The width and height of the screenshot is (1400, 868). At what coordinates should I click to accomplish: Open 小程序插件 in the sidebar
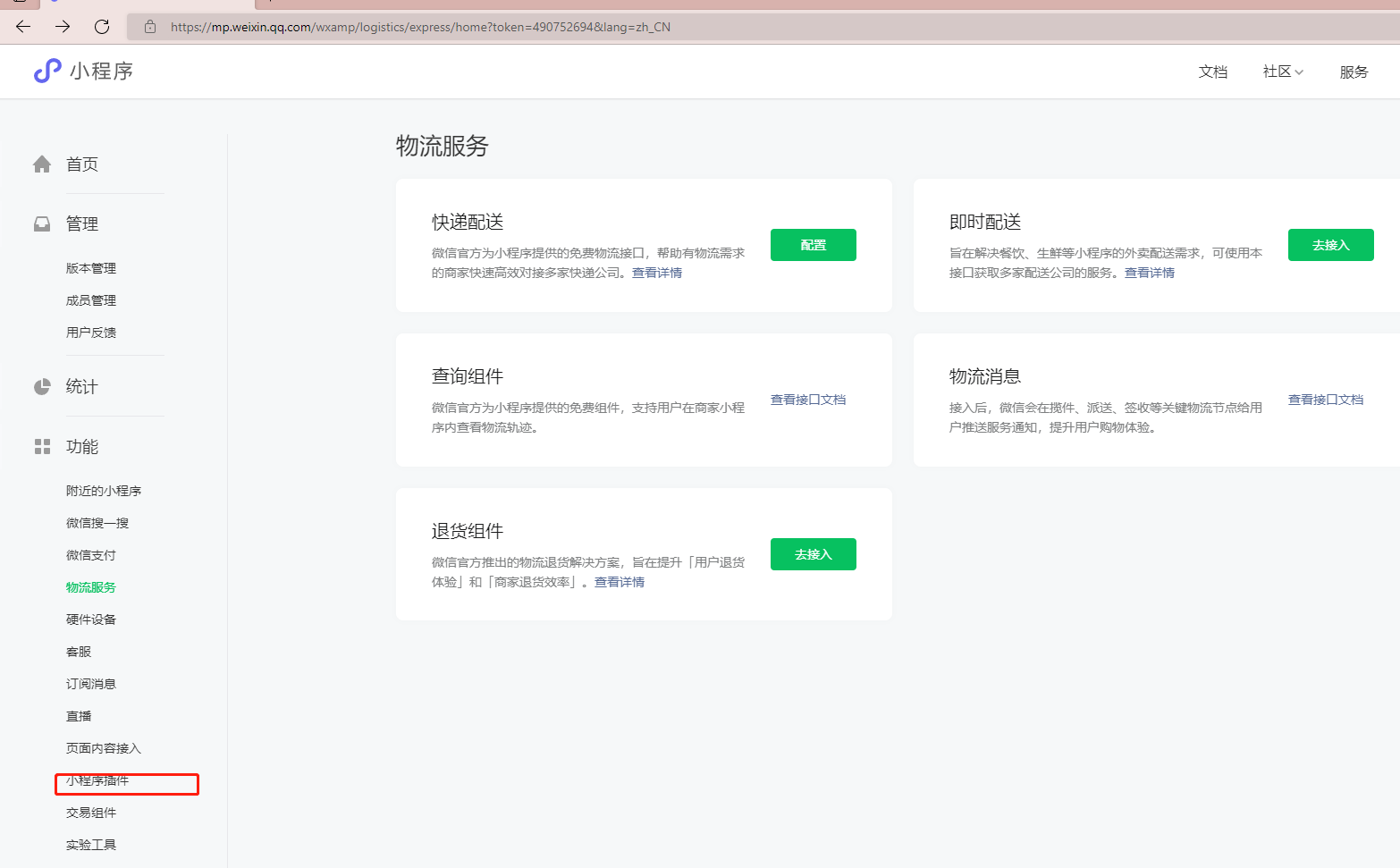coord(97,780)
